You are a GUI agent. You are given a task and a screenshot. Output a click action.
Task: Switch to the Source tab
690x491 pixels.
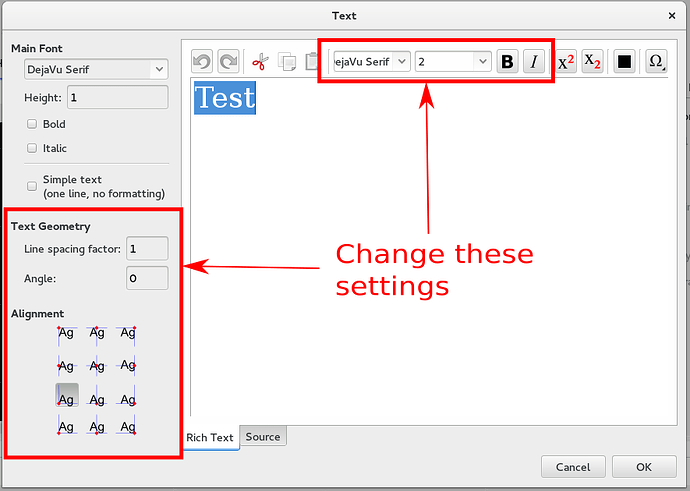263,437
